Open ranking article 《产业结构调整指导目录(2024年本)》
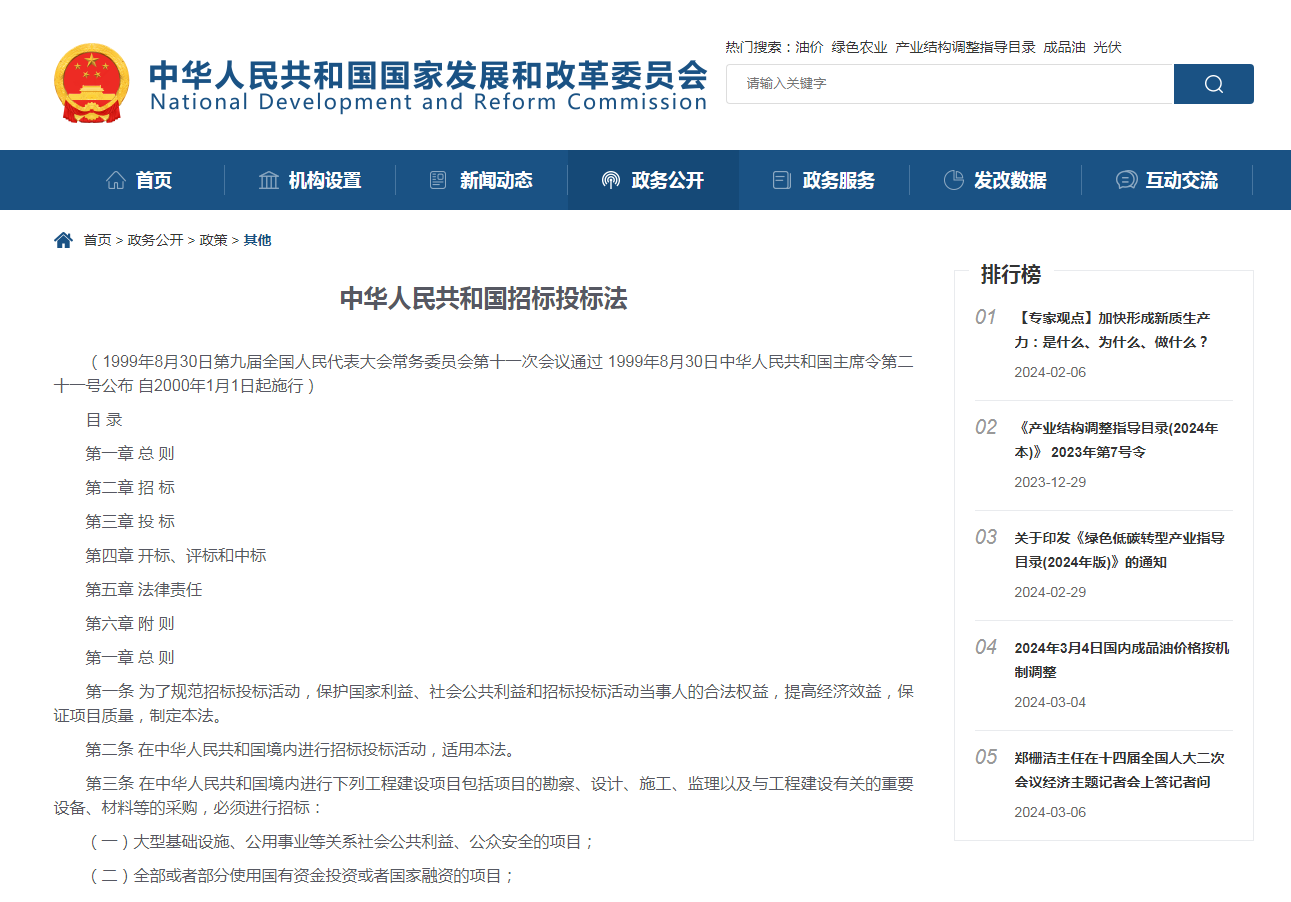The height and width of the screenshot is (902, 1291). click(1117, 439)
